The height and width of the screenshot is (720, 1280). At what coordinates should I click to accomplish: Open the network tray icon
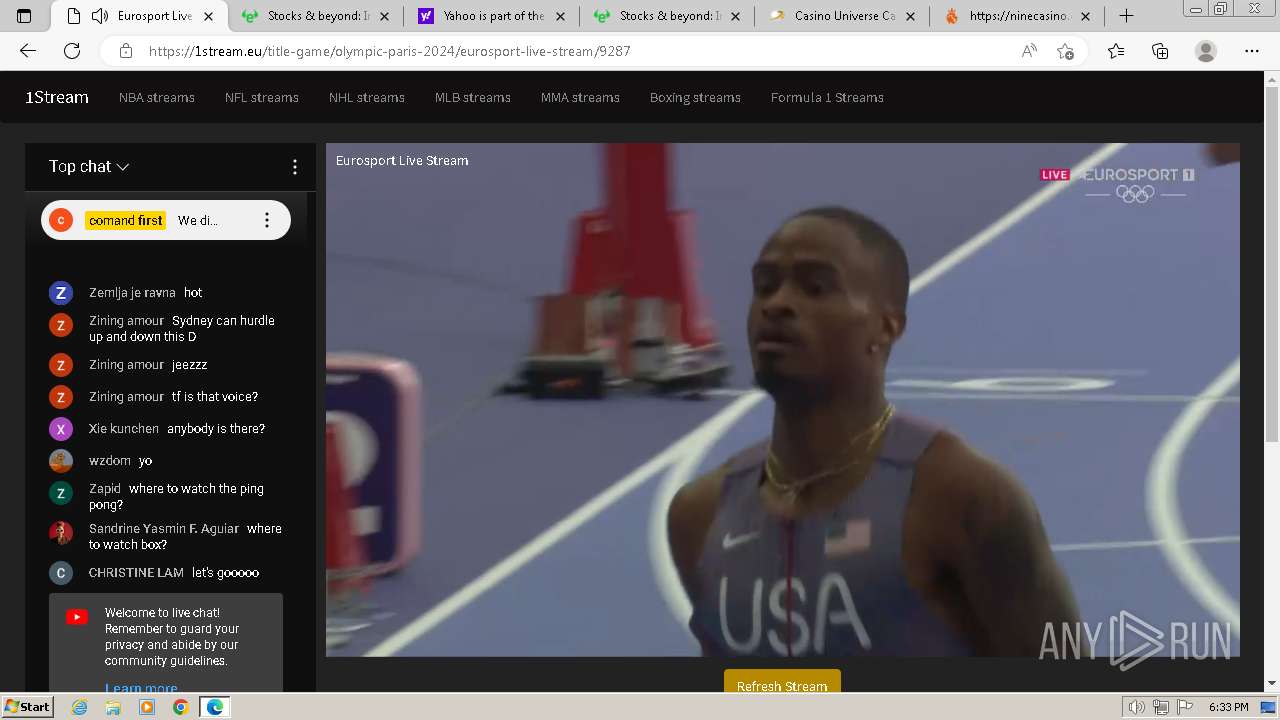pos(1160,707)
